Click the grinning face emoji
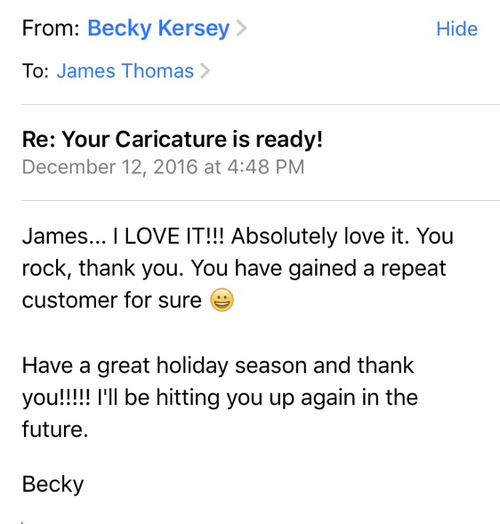 click(222, 299)
